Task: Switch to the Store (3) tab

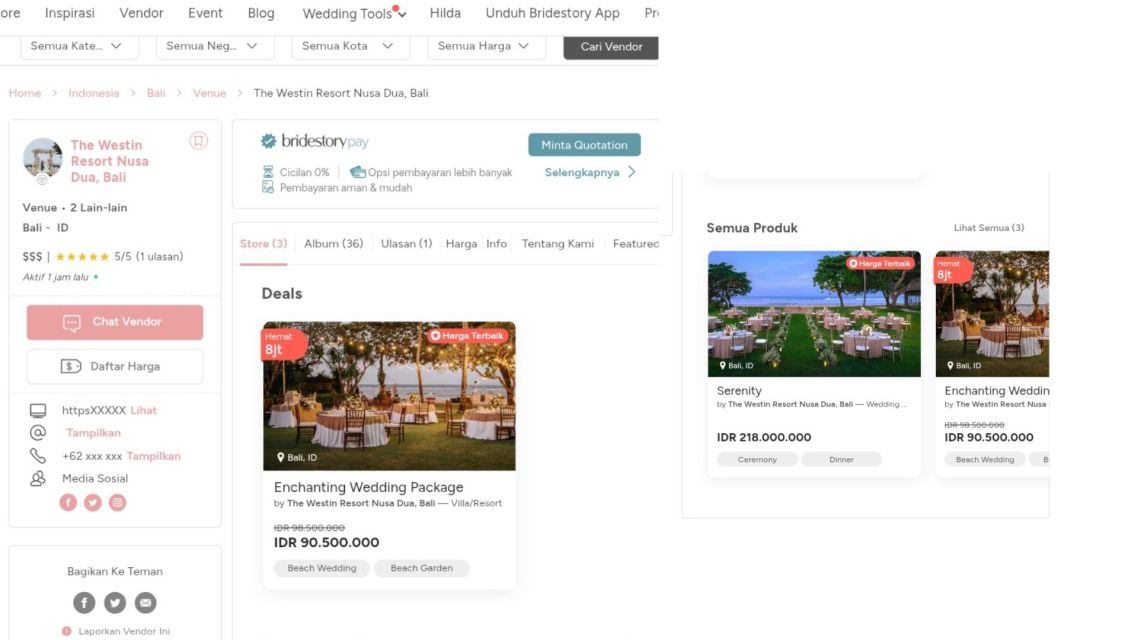Action: pyautogui.click(x=263, y=244)
